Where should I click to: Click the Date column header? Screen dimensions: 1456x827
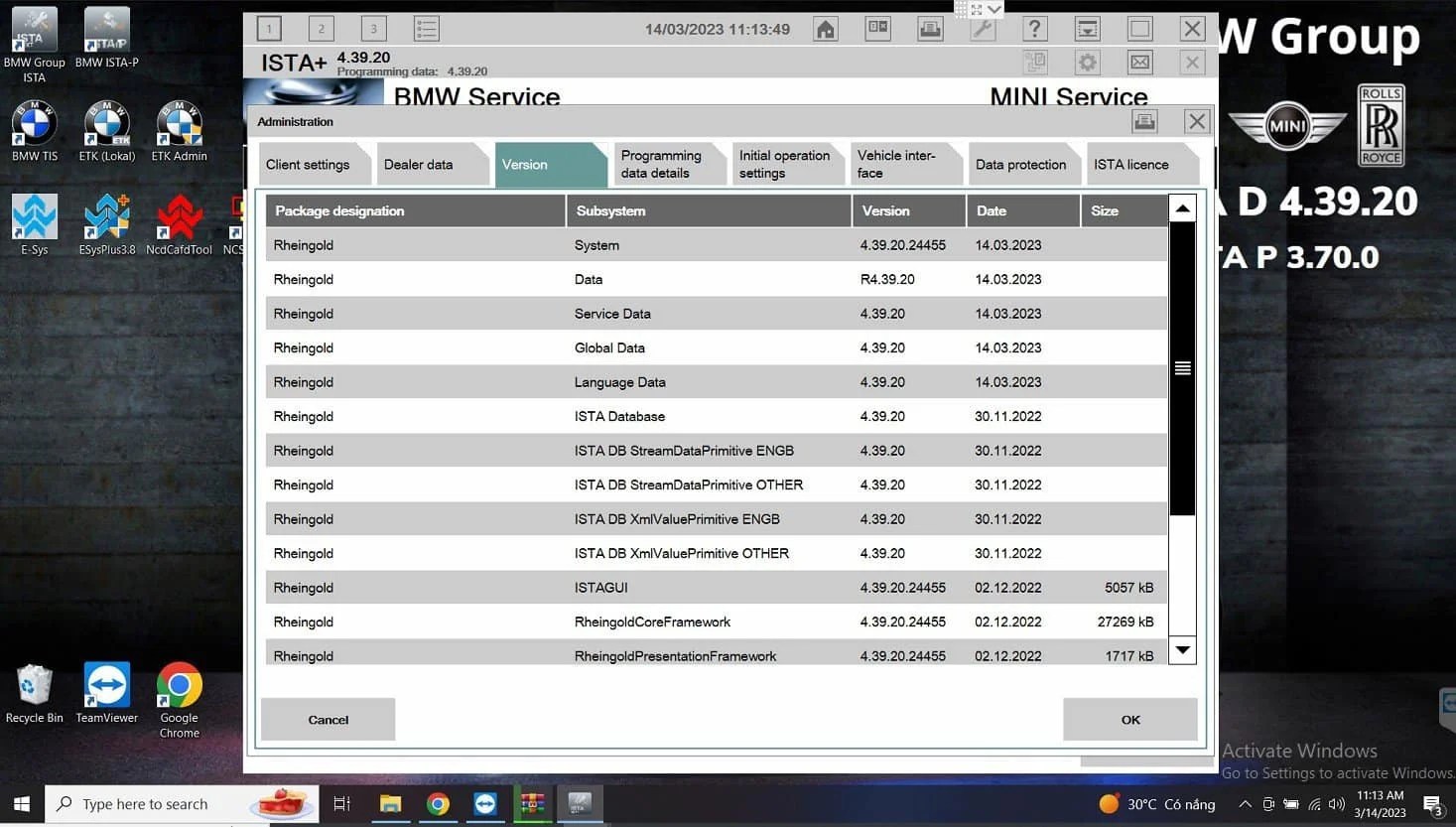click(x=1023, y=210)
